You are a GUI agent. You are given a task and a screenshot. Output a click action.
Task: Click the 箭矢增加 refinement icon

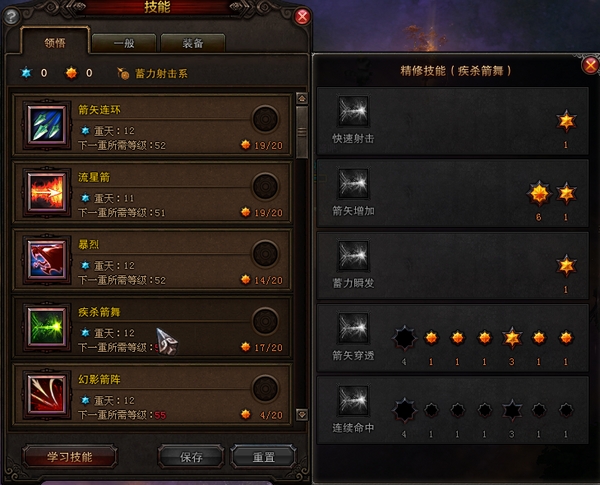tap(353, 183)
